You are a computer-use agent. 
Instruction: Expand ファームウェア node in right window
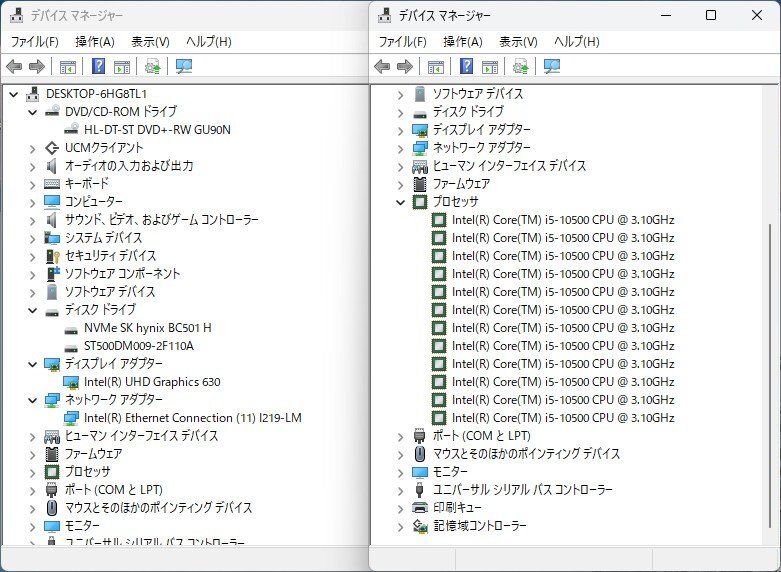pyautogui.click(x=400, y=184)
